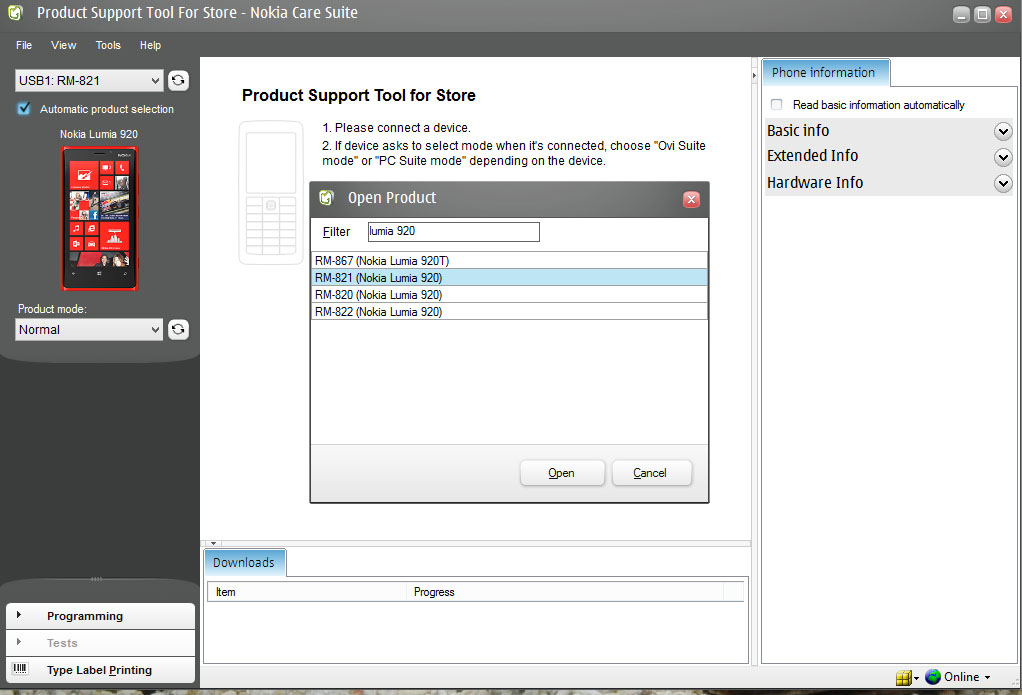1022x695 pixels.
Task: Open the View menu
Action: pyautogui.click(x=64, y=45)
